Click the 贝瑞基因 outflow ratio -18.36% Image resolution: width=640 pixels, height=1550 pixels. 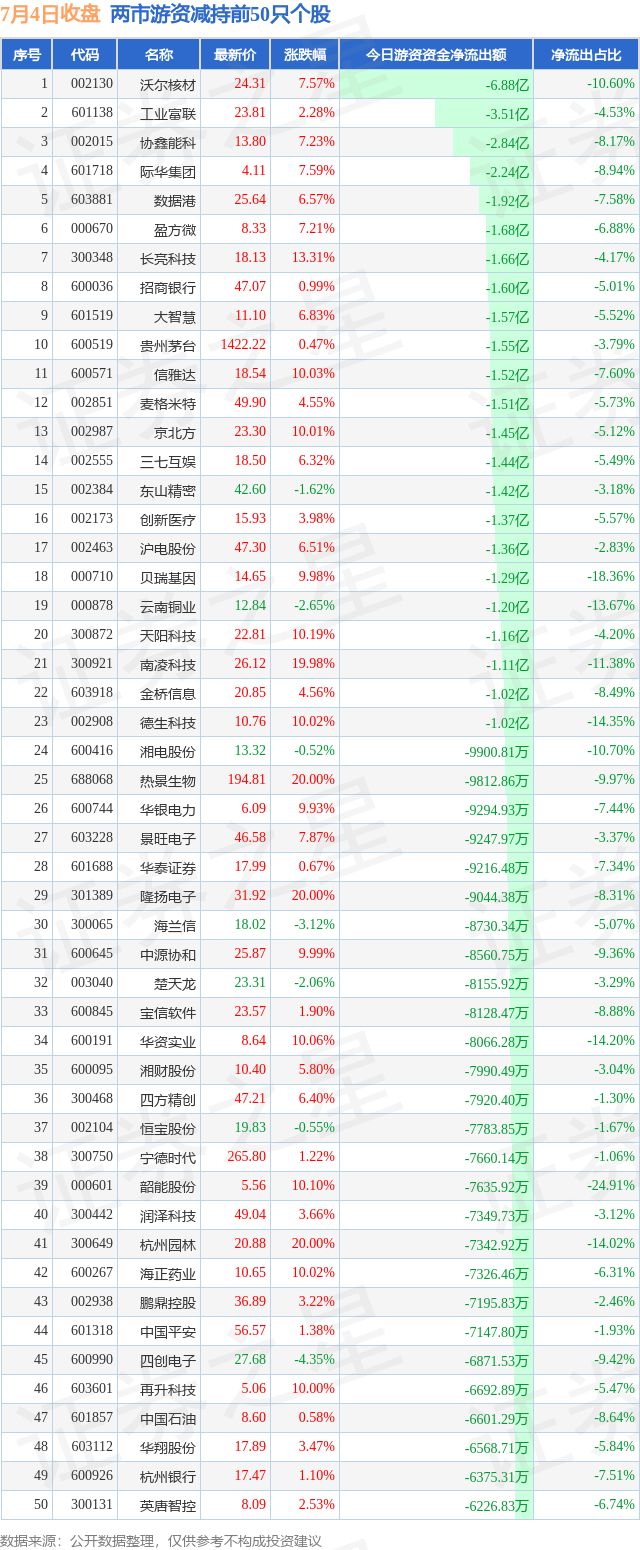[x=611, y=577]
